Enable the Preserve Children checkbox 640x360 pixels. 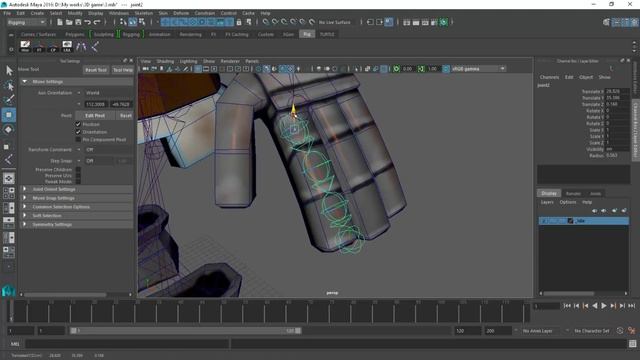click(x=78, y=169)
